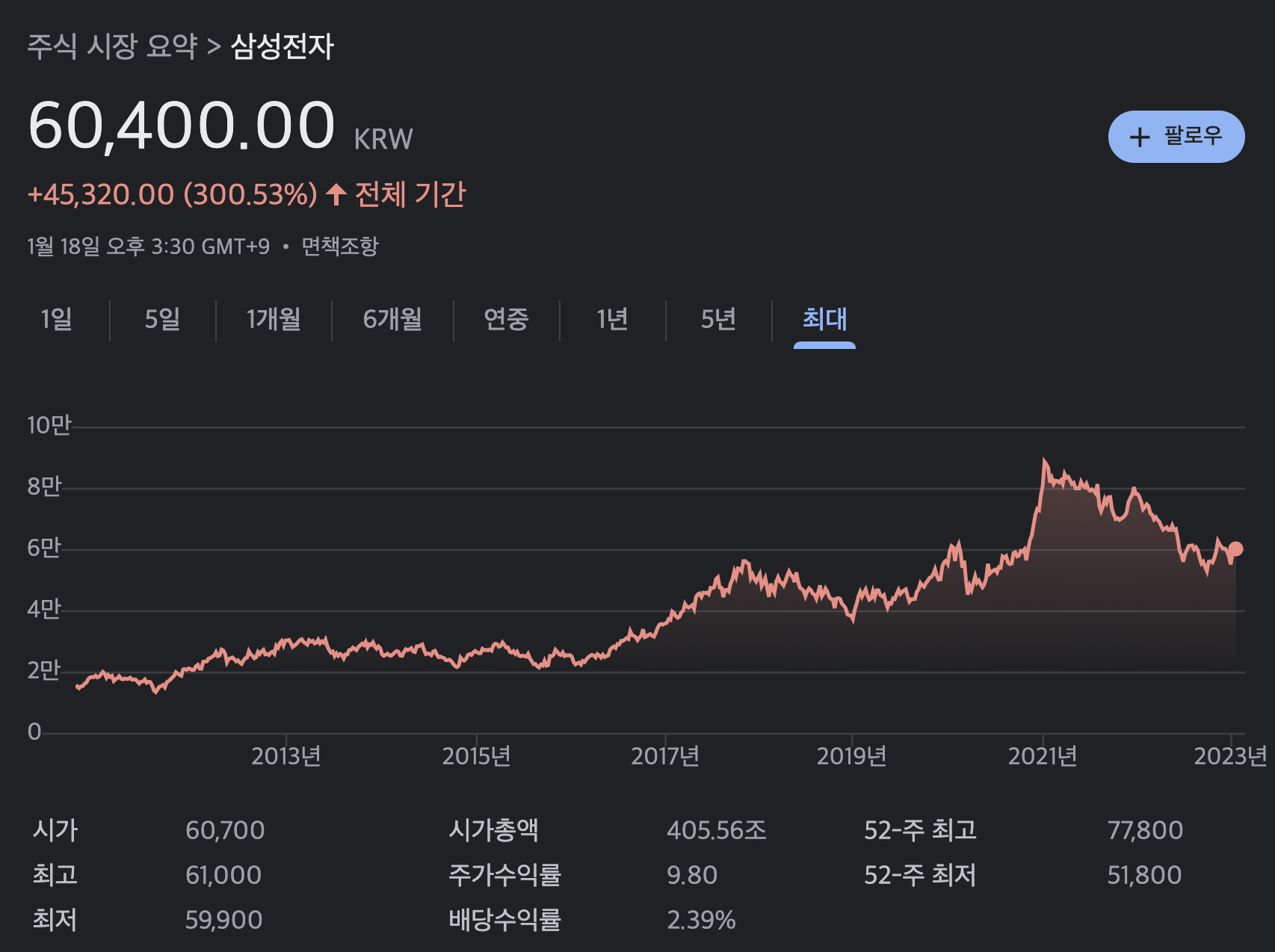Click the 1월 18일 오후 3:30 timestamp
The height and width of the screenshot is (952, 1275).
pyautogui.click(x=148, y=246)
